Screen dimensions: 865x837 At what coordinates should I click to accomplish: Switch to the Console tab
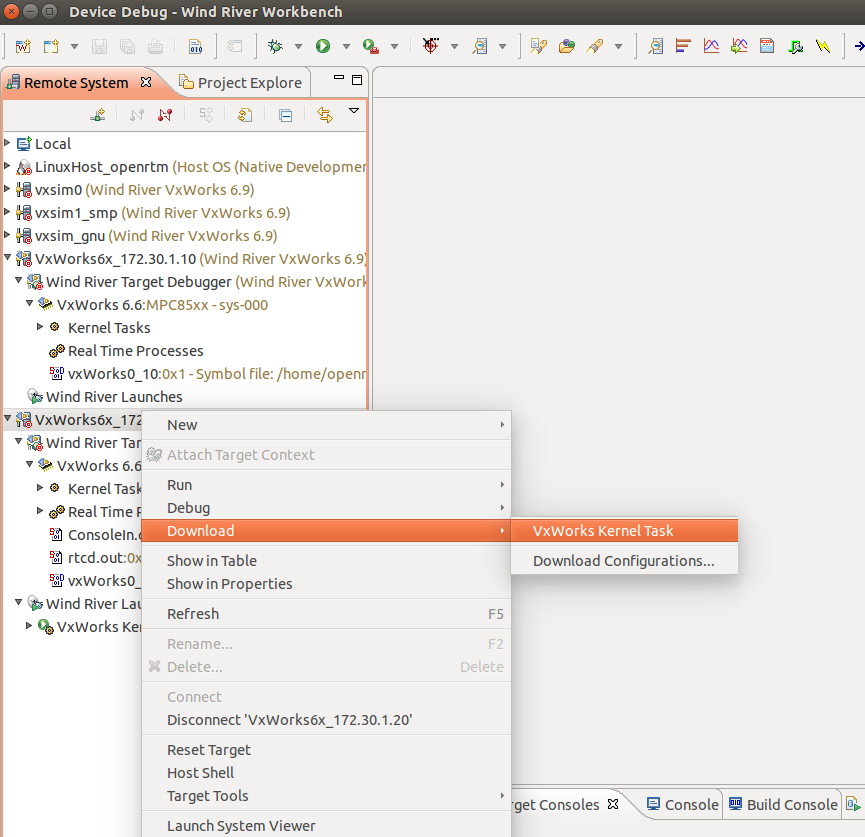(x=683, y=805)
